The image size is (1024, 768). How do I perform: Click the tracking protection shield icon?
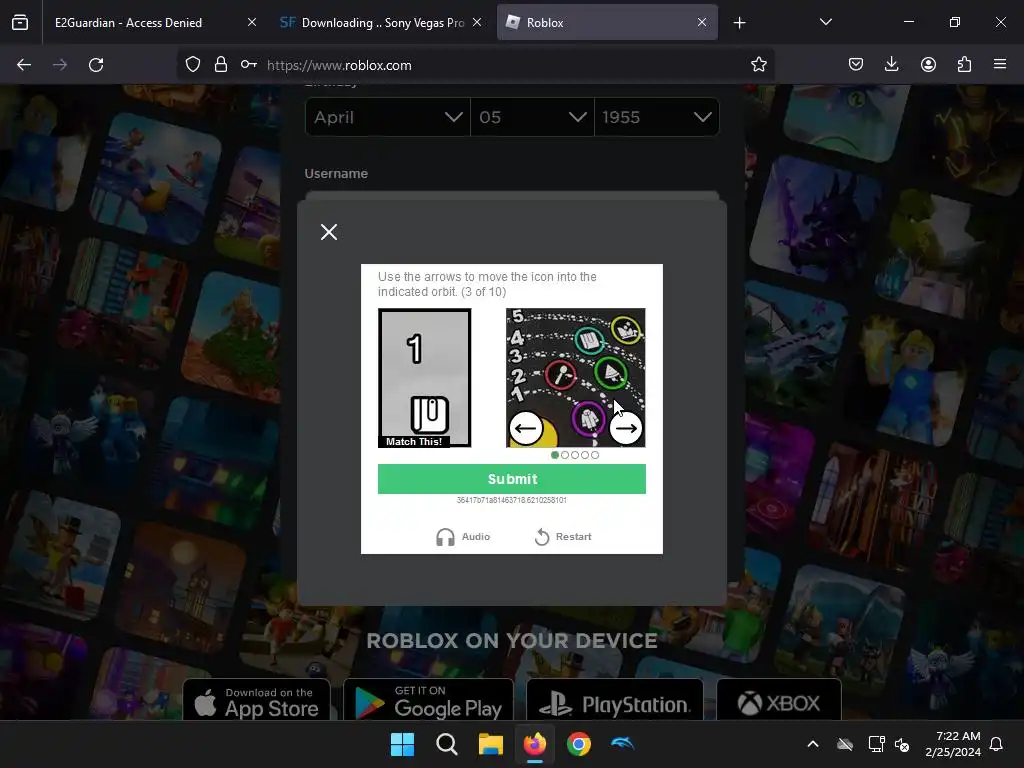pos(193,65)
